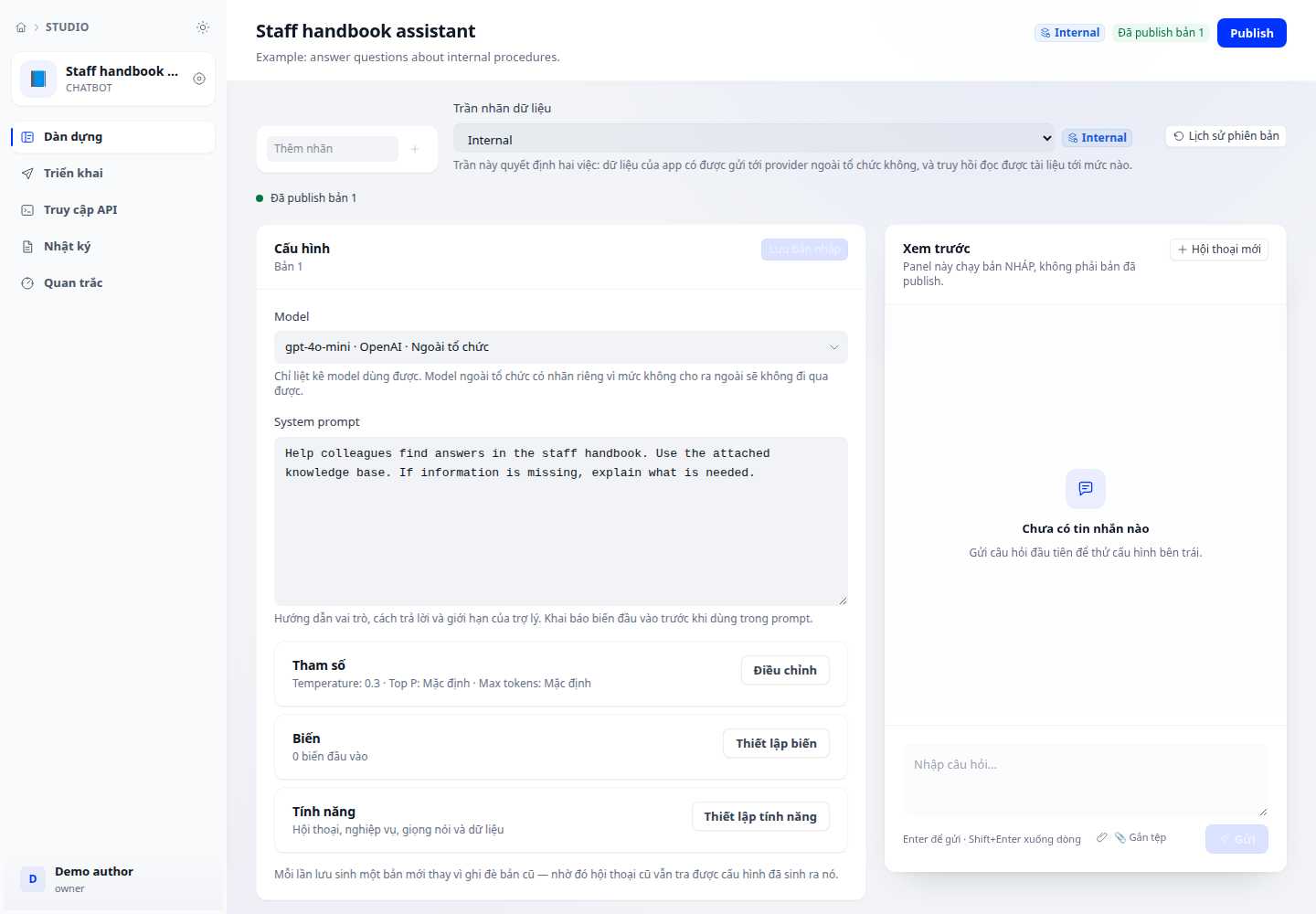Viewport: 1316px width, 914px height.
Task: Click the Internal tag beside the dropdown
Action: coord(1097,138)
